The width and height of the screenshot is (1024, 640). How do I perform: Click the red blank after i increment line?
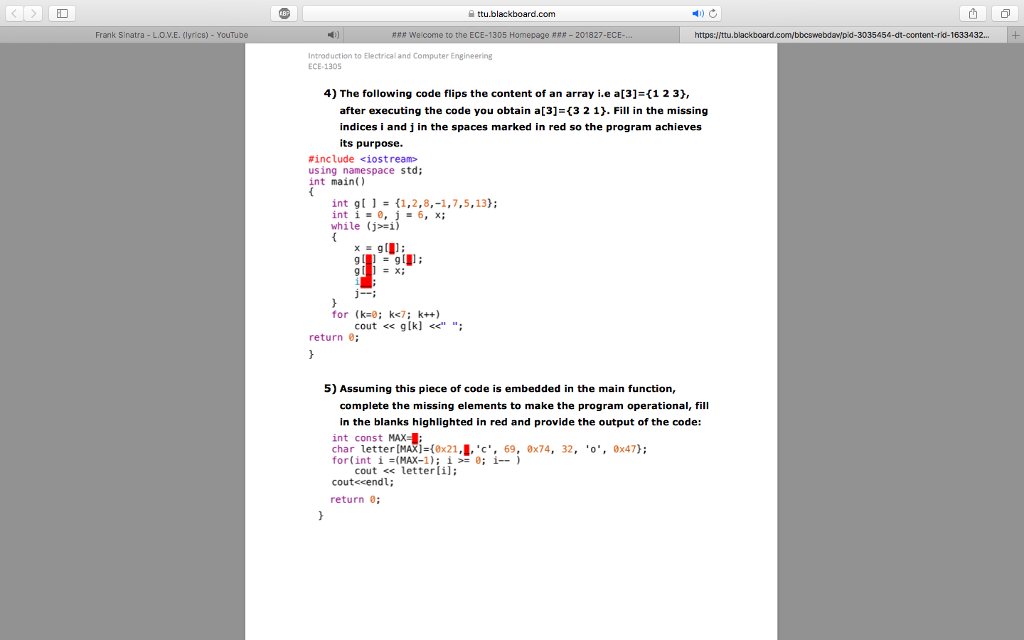coord(366,282)
